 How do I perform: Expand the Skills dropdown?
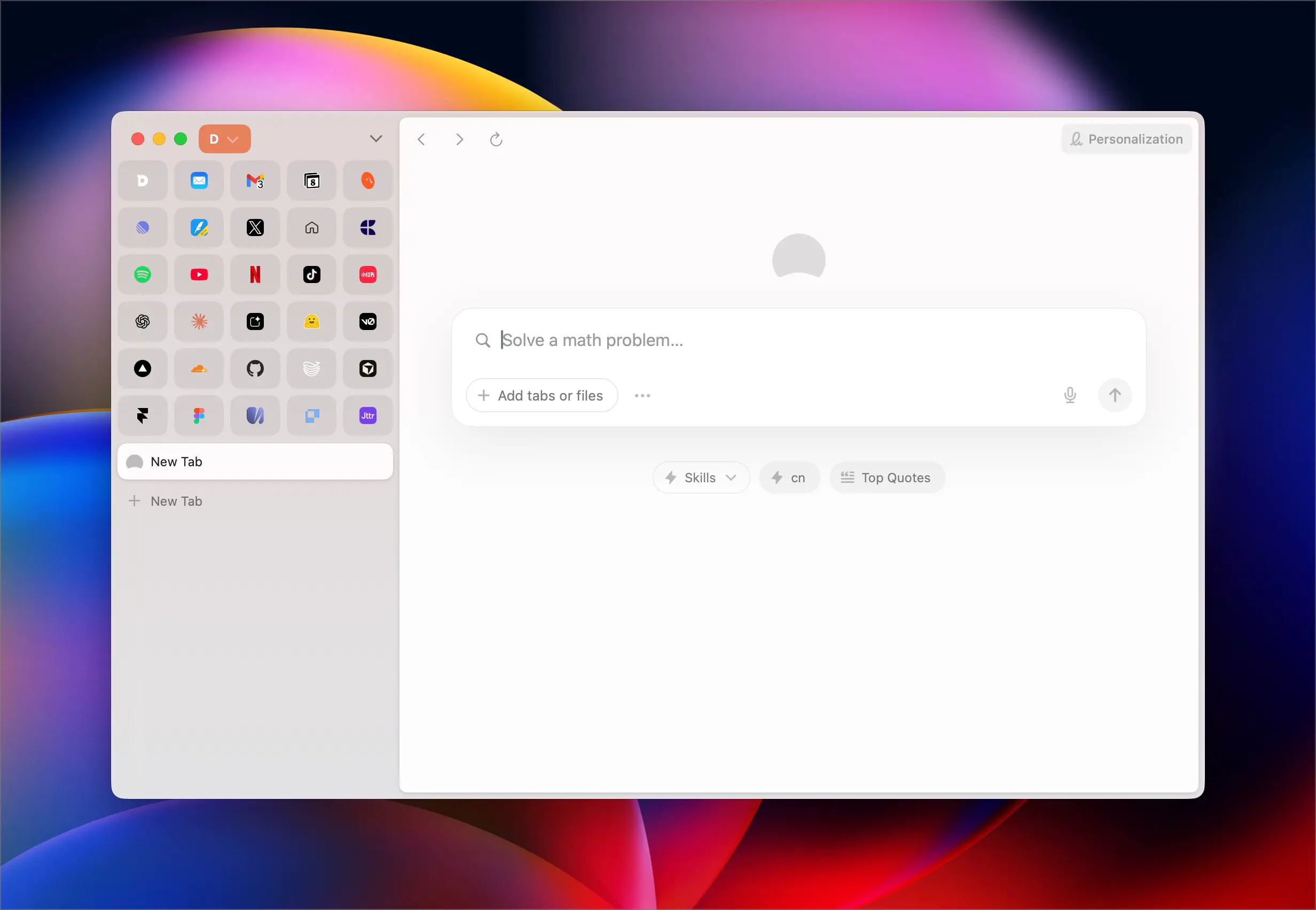point(701,478)
